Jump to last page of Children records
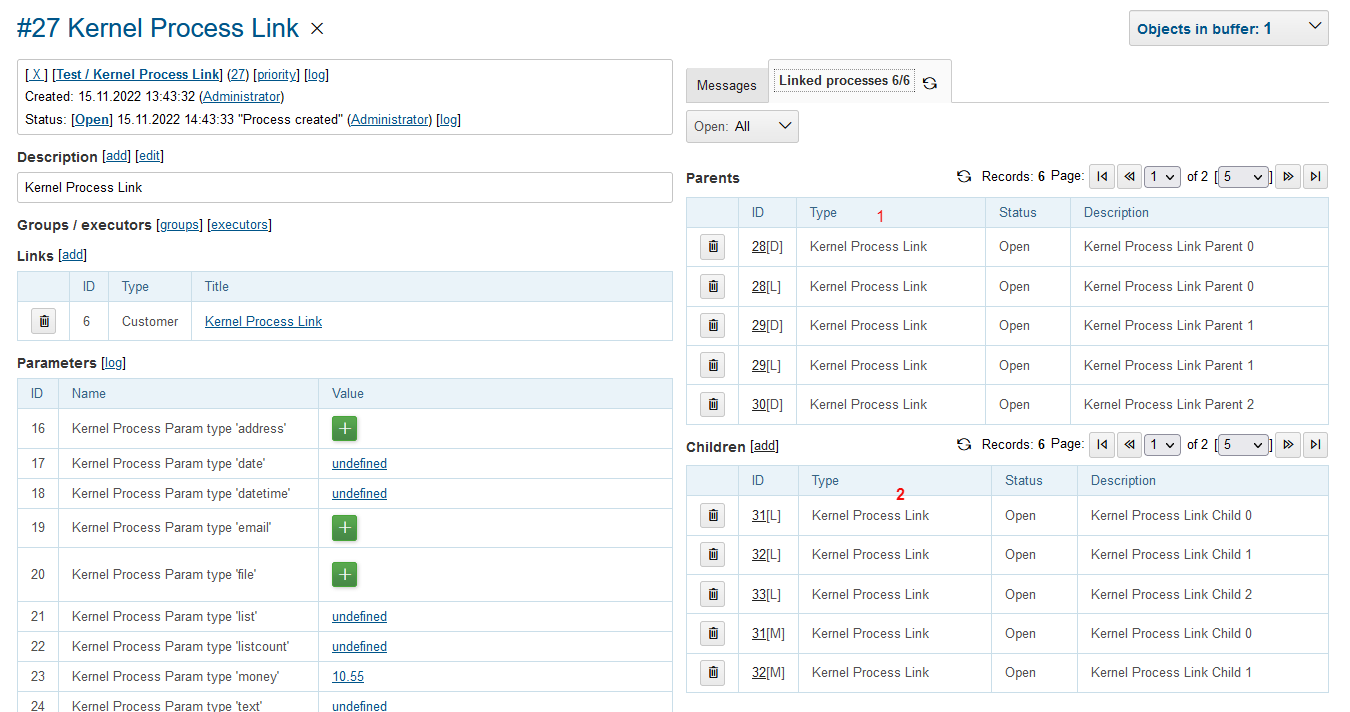 click(1315, 445)
